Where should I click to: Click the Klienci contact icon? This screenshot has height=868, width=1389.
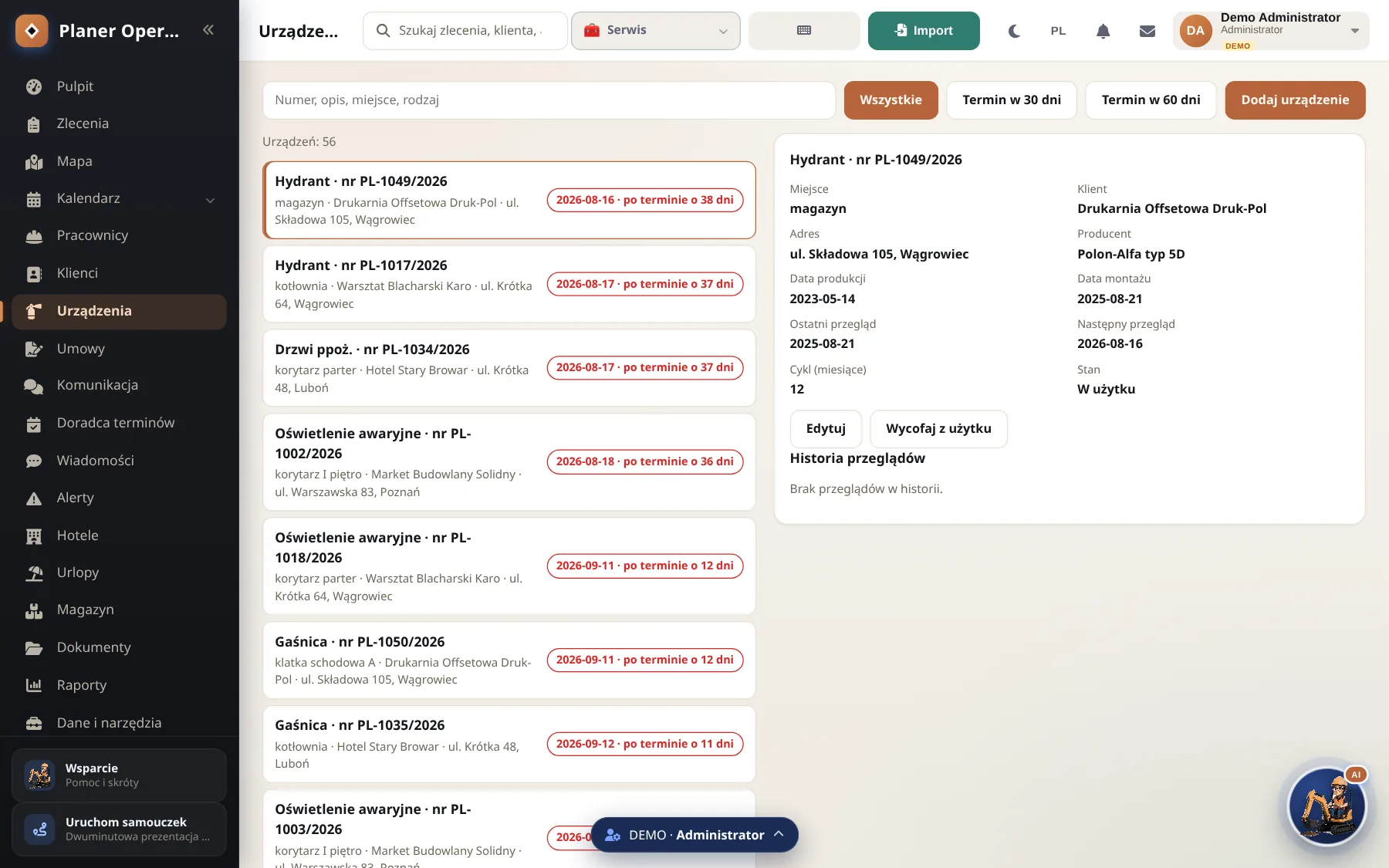click(34, 274)
